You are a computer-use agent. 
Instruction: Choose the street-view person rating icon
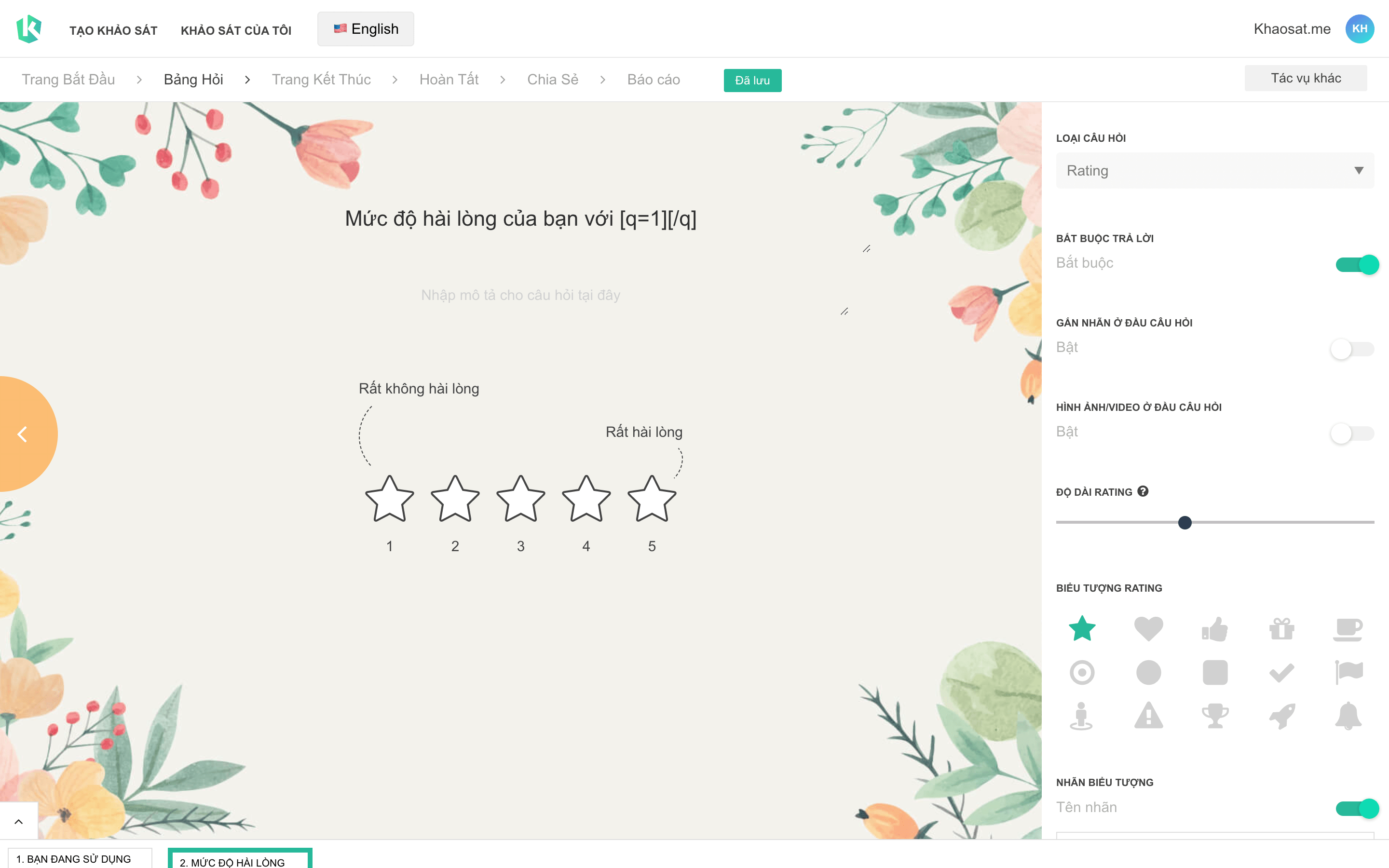pos(1081,716)
